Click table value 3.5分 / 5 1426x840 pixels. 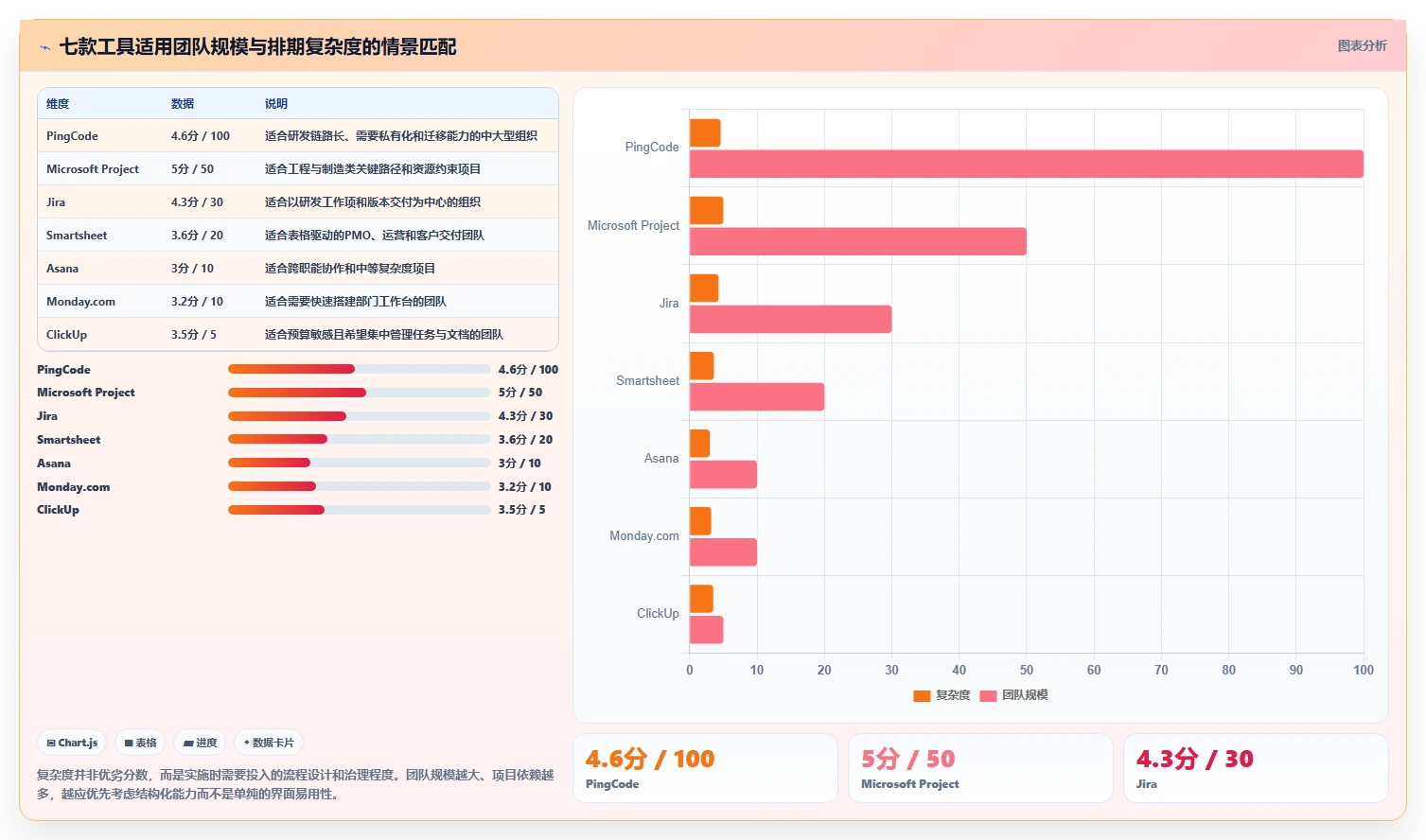tap(194, 335)
